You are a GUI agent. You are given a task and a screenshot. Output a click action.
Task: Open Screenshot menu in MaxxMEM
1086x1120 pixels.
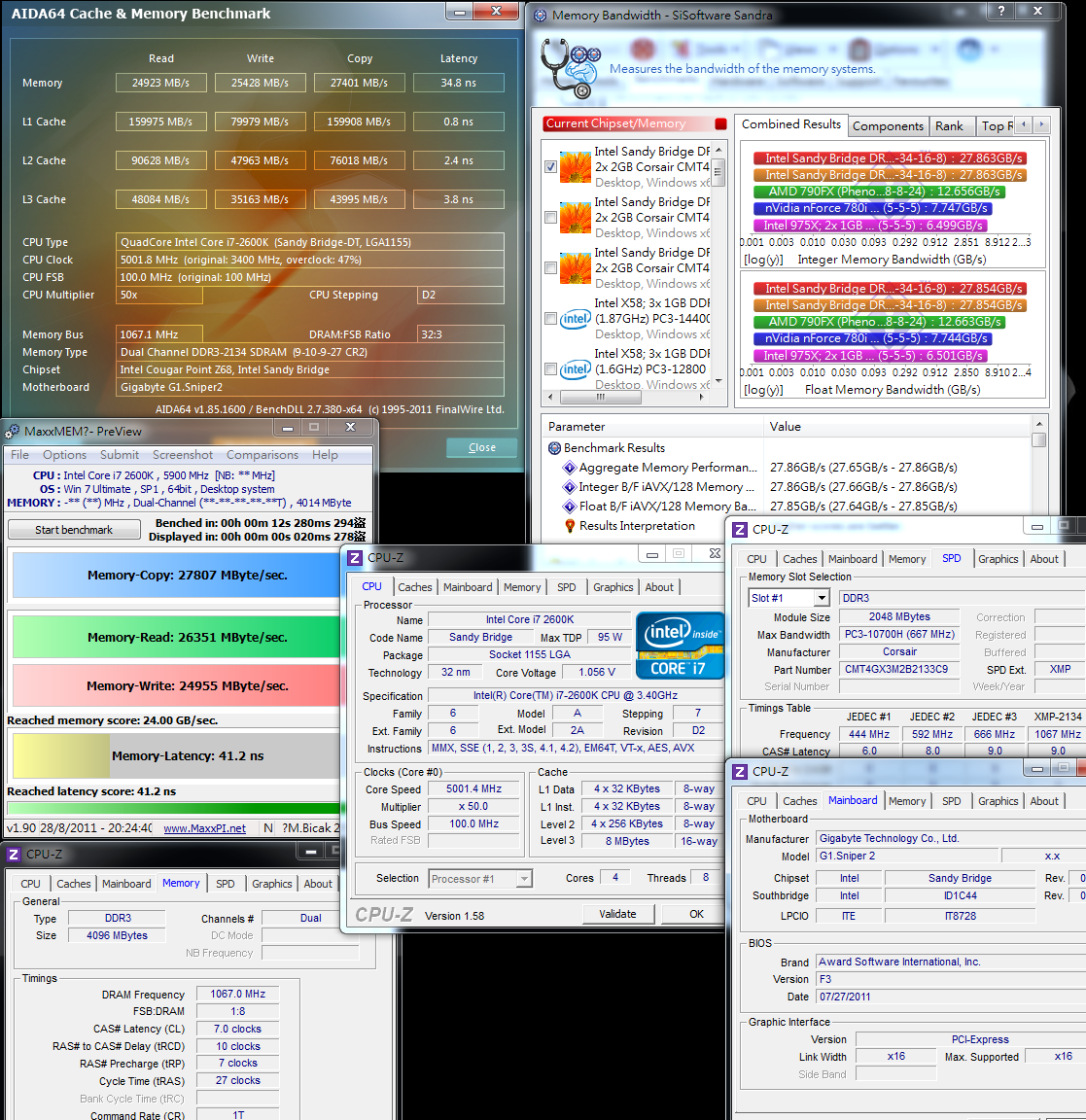point(183,455)
